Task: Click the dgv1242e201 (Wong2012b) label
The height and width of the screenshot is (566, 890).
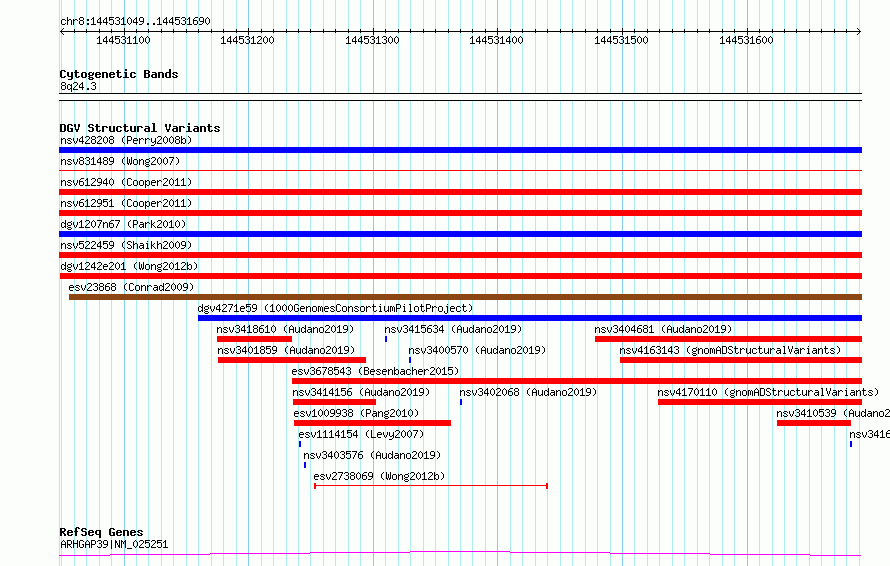Action: [129, 266]
